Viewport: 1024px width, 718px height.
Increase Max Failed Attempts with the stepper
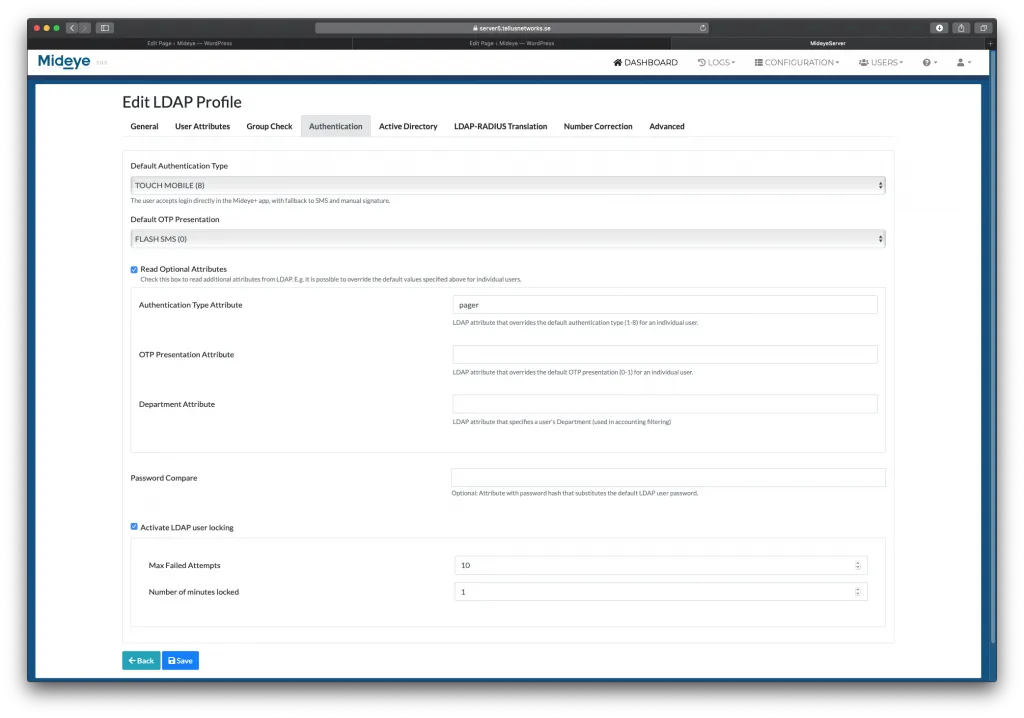(x=857, y=562)
